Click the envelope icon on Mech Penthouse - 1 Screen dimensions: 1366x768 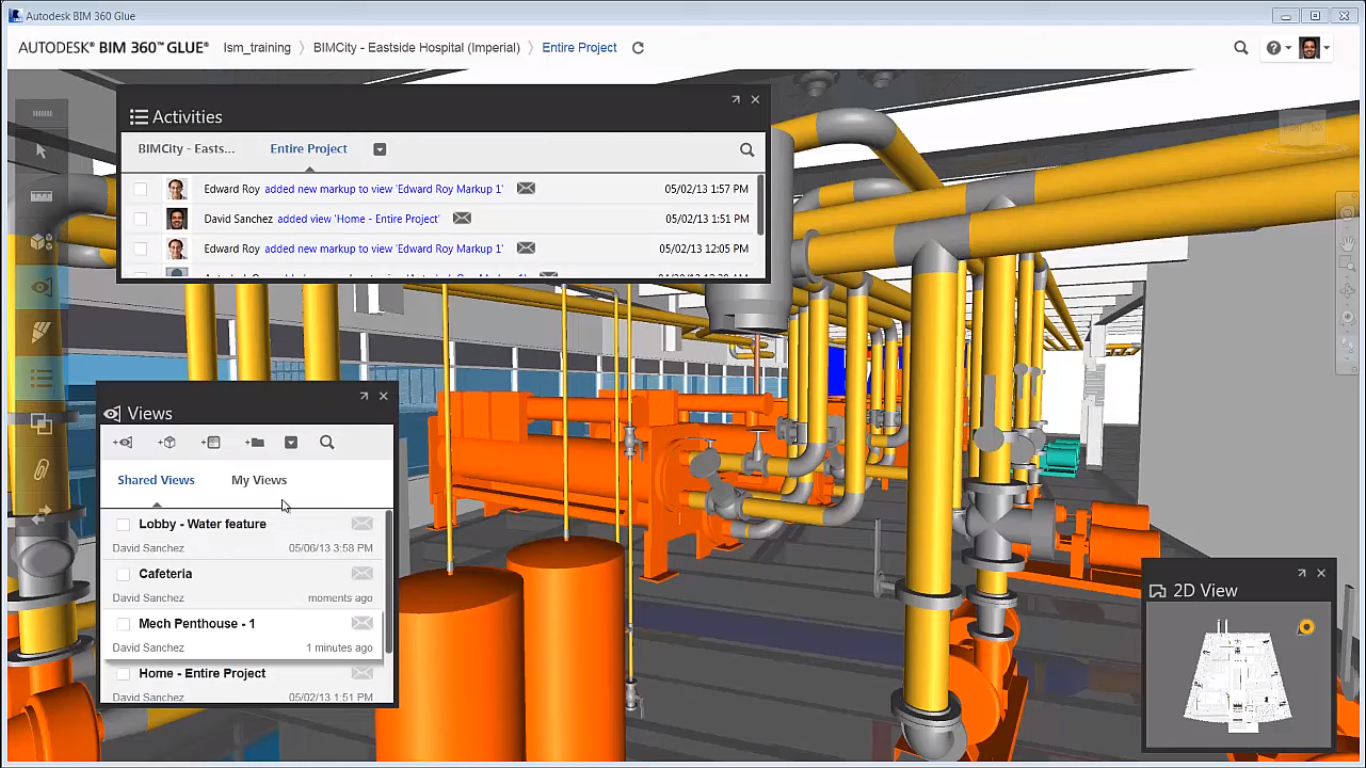[362, 624]
